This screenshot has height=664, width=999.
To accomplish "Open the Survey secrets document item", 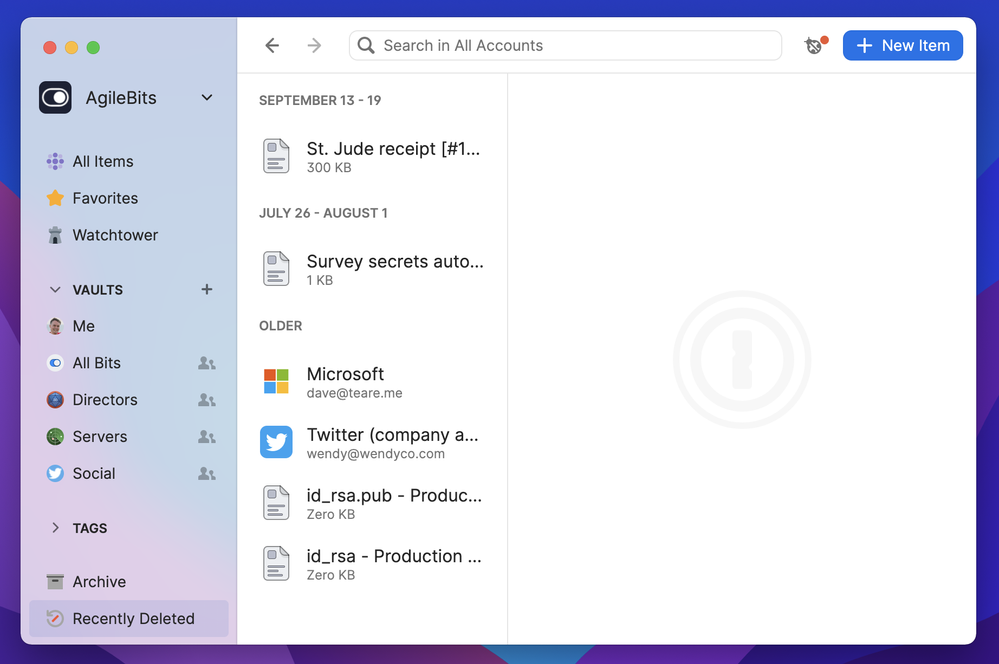I will tap(372, 270).
